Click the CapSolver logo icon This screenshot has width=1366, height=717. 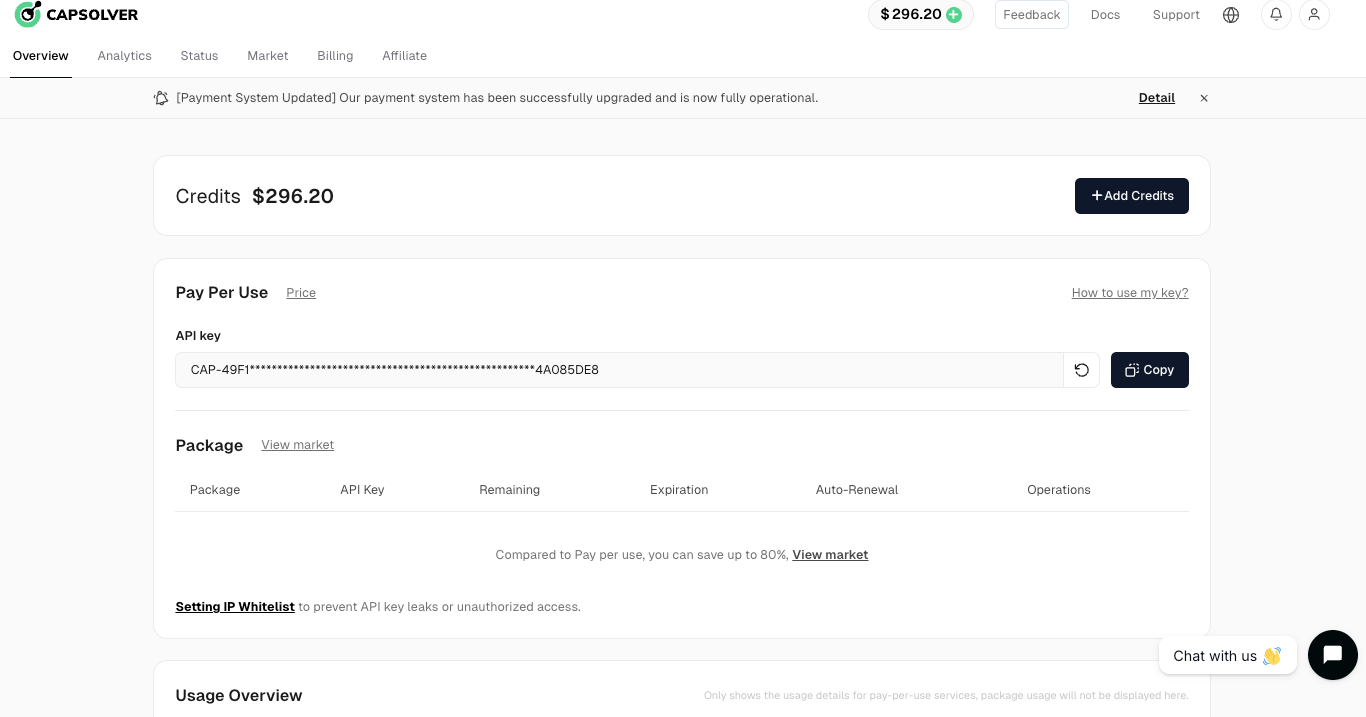[28, 14]
